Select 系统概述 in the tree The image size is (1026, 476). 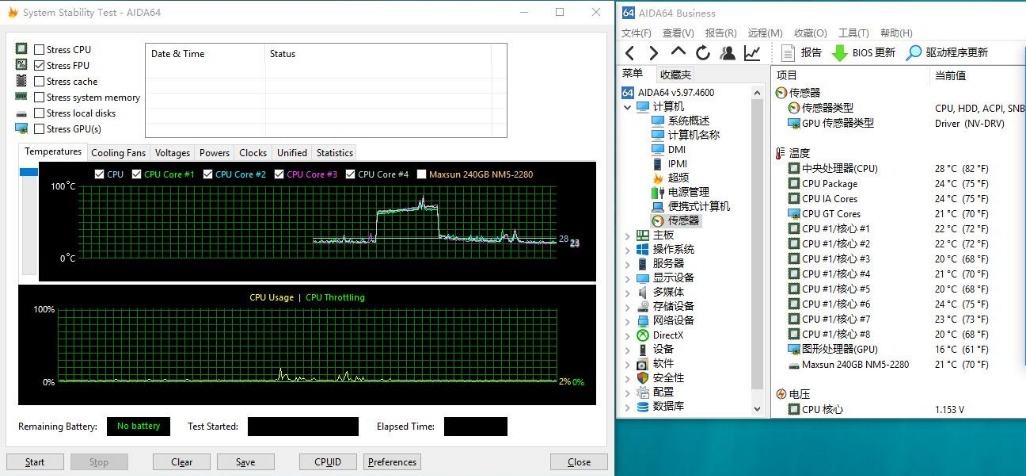[x=688, y=121]
